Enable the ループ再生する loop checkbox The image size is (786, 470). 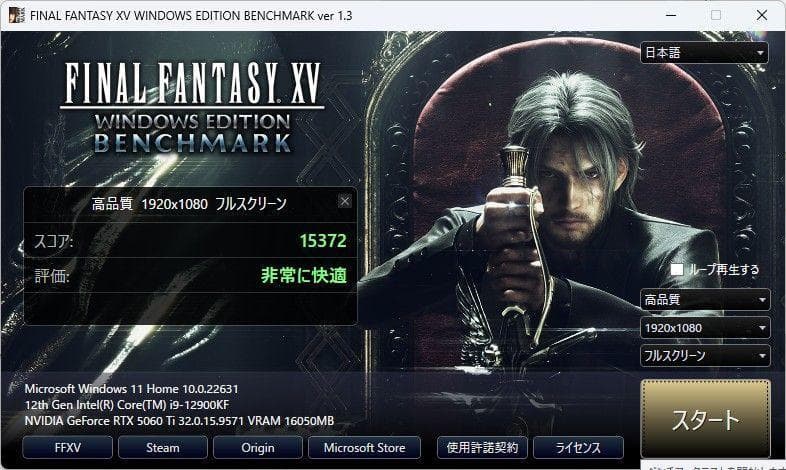click(x=677, y=270)
